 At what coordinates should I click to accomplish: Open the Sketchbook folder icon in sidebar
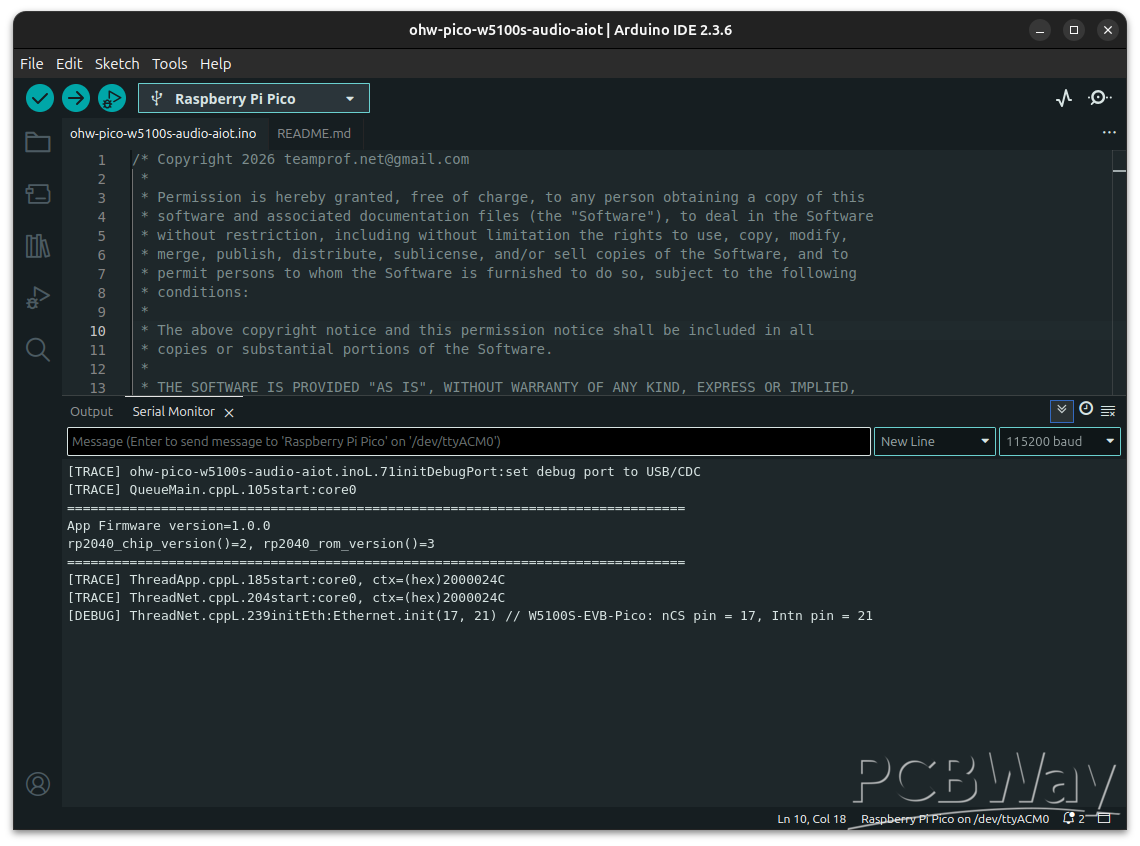click(x=38, y=142)
